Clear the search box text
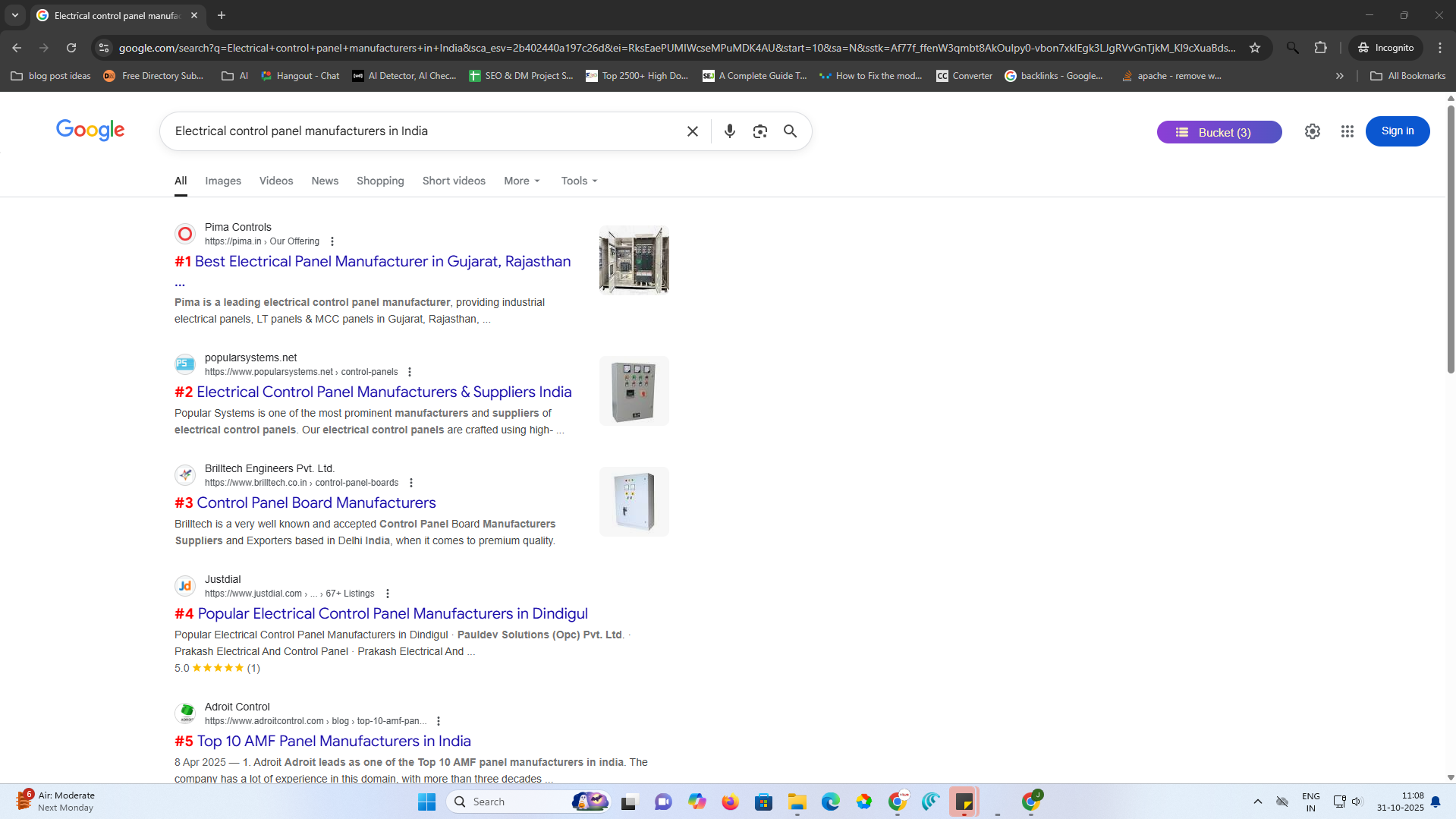This screenshot has height=819, width=1456. coord(692,131)
